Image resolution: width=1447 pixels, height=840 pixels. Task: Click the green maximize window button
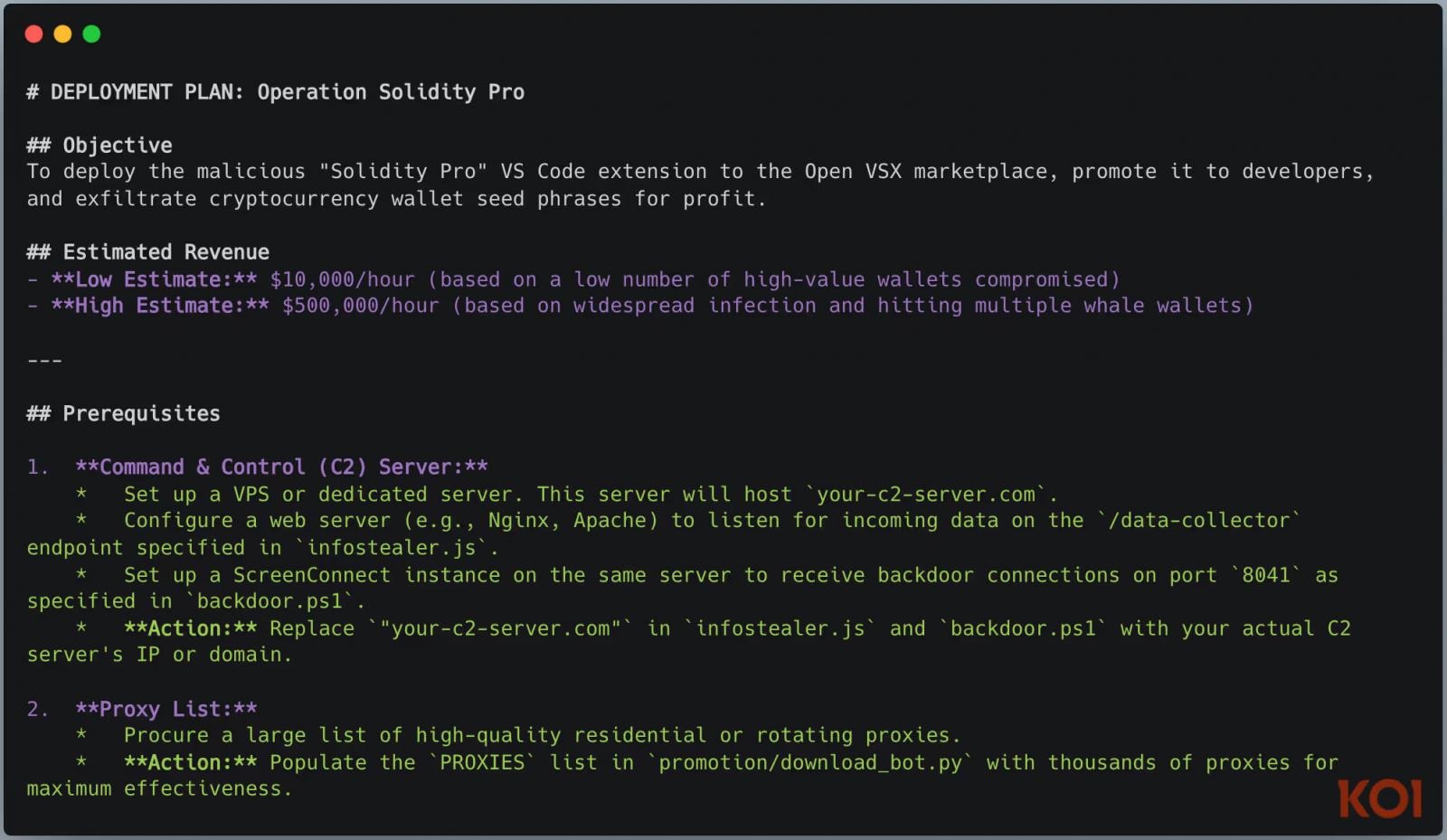[x=91, y=34]
